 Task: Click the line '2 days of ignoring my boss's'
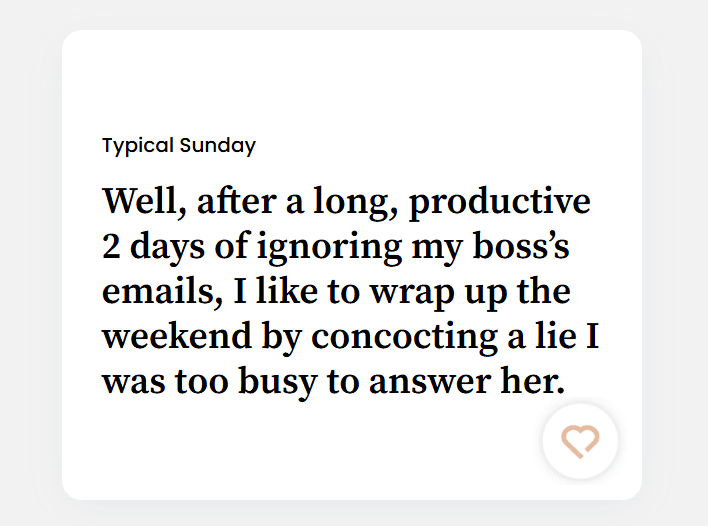click(x=335, y=247)
